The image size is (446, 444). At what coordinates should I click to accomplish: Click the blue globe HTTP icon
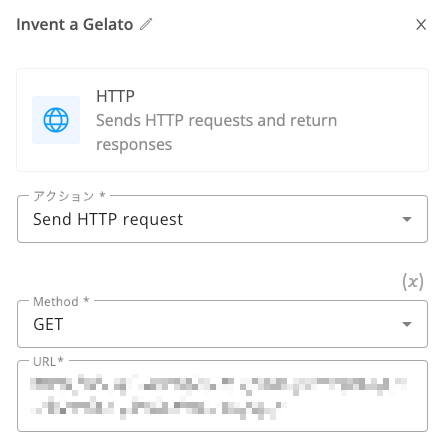pyautogui.click(x=56, y=120)
